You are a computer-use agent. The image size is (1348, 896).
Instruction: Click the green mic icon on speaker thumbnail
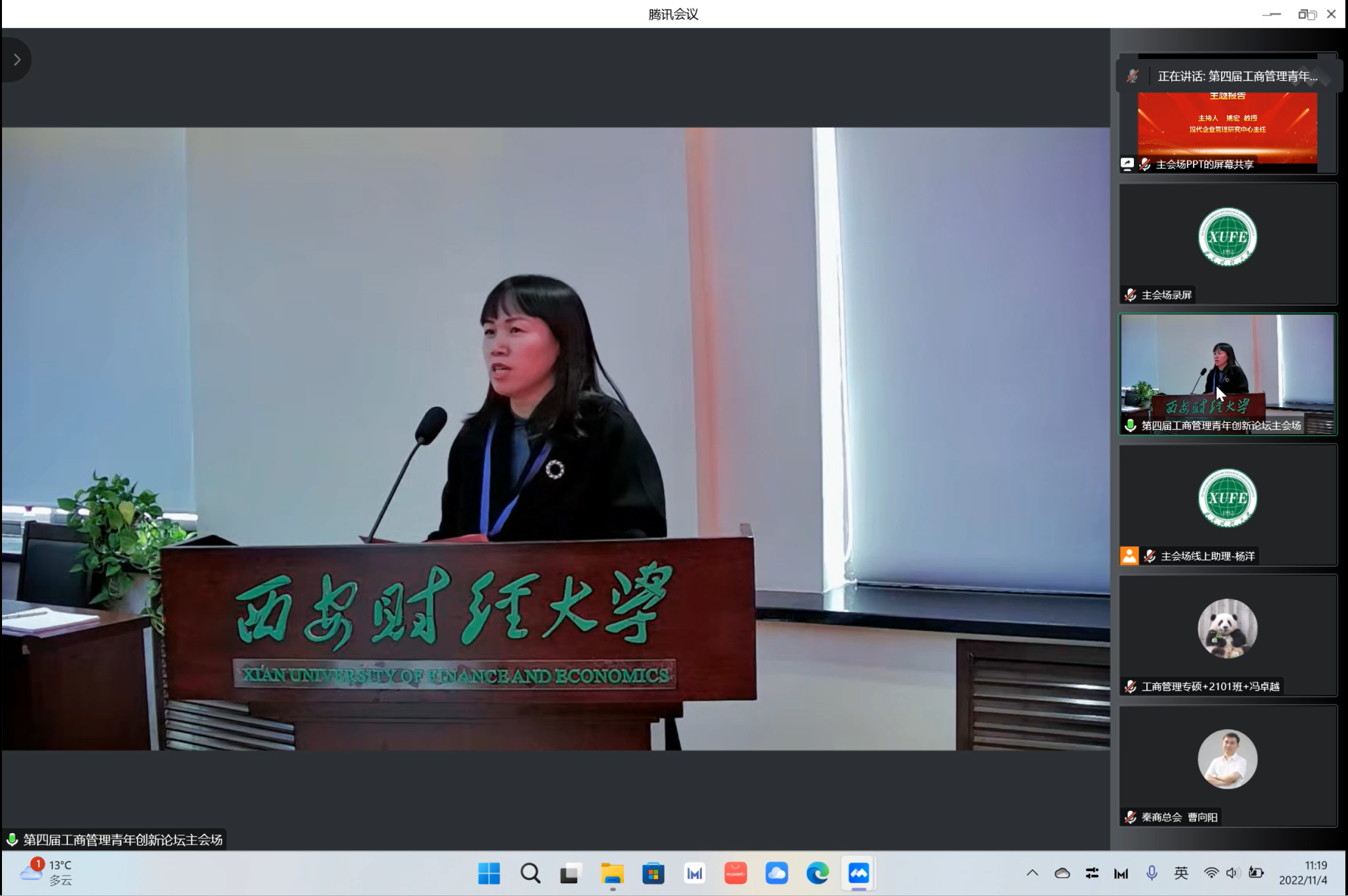click(1131, 425)
